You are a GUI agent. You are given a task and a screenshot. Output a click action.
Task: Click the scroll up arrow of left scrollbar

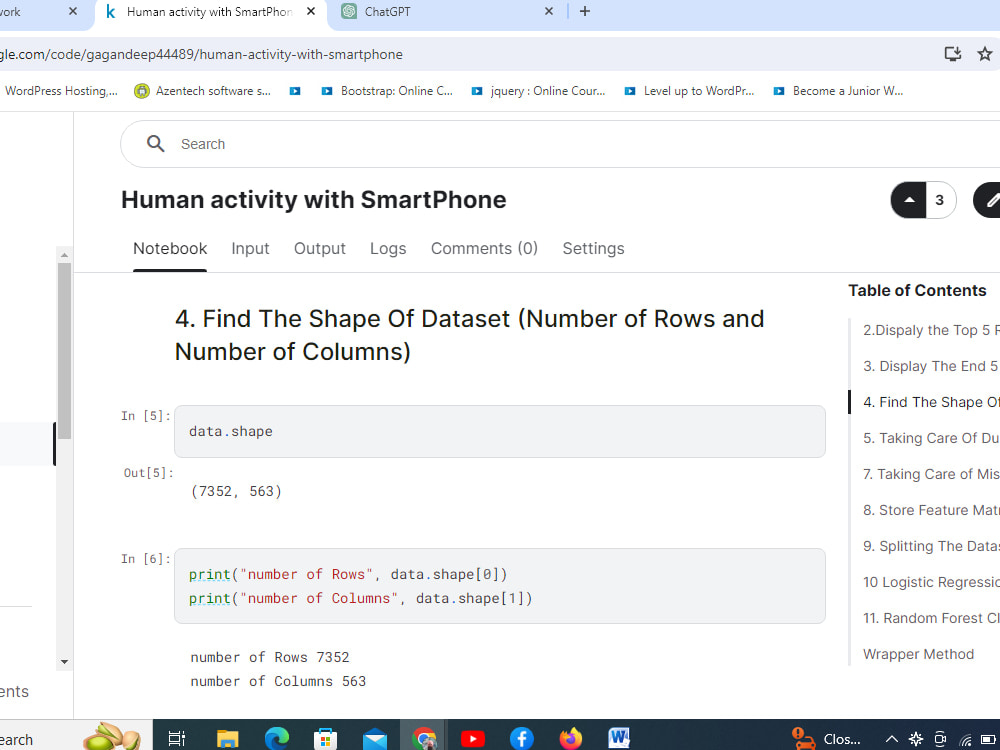[x=64, y=254]
